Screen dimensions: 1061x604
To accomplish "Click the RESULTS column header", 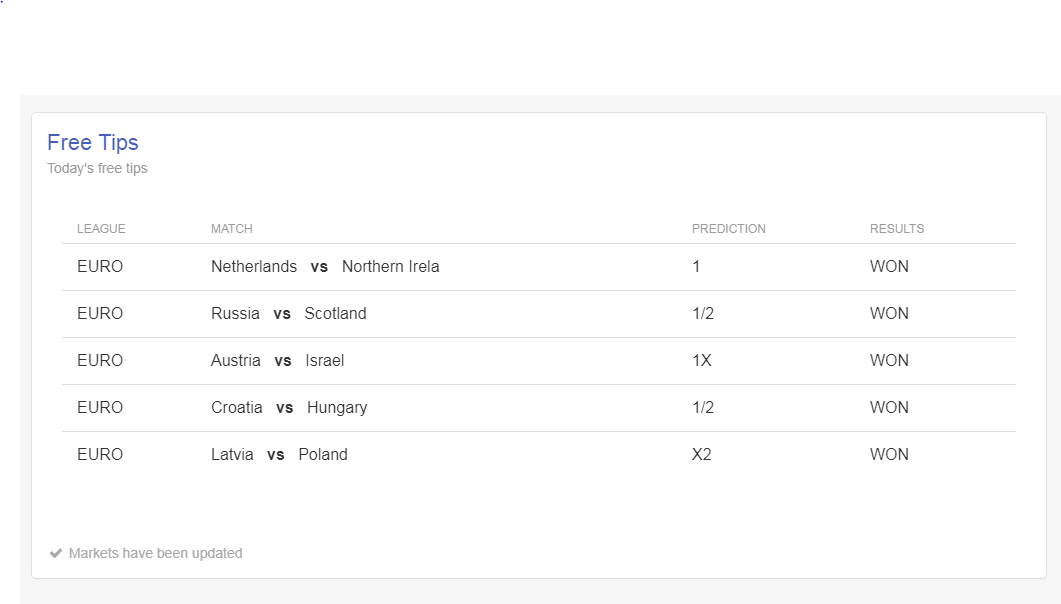I will coord(897,229).
